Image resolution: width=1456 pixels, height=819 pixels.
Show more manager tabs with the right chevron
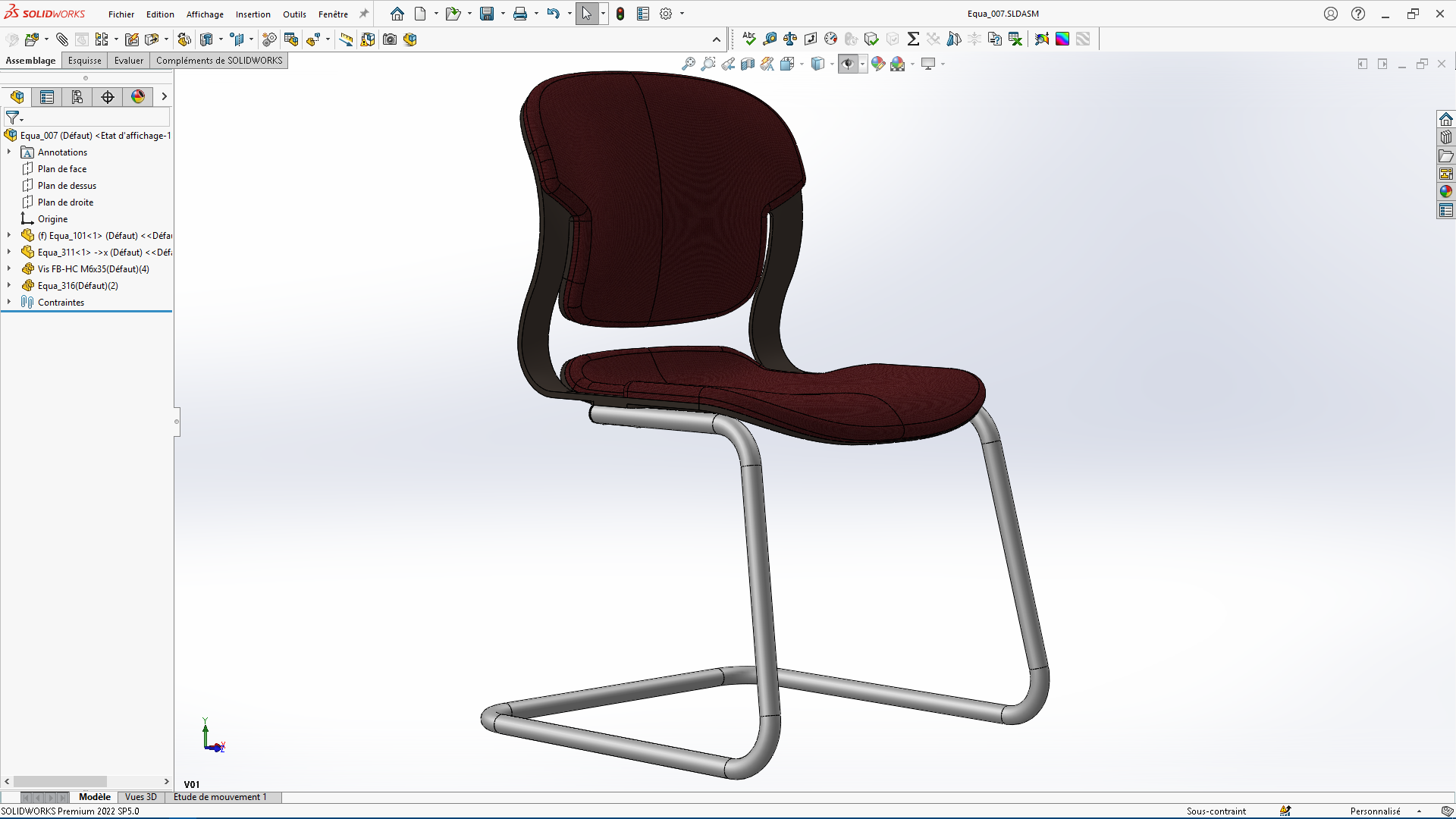[x=164, y=97]
